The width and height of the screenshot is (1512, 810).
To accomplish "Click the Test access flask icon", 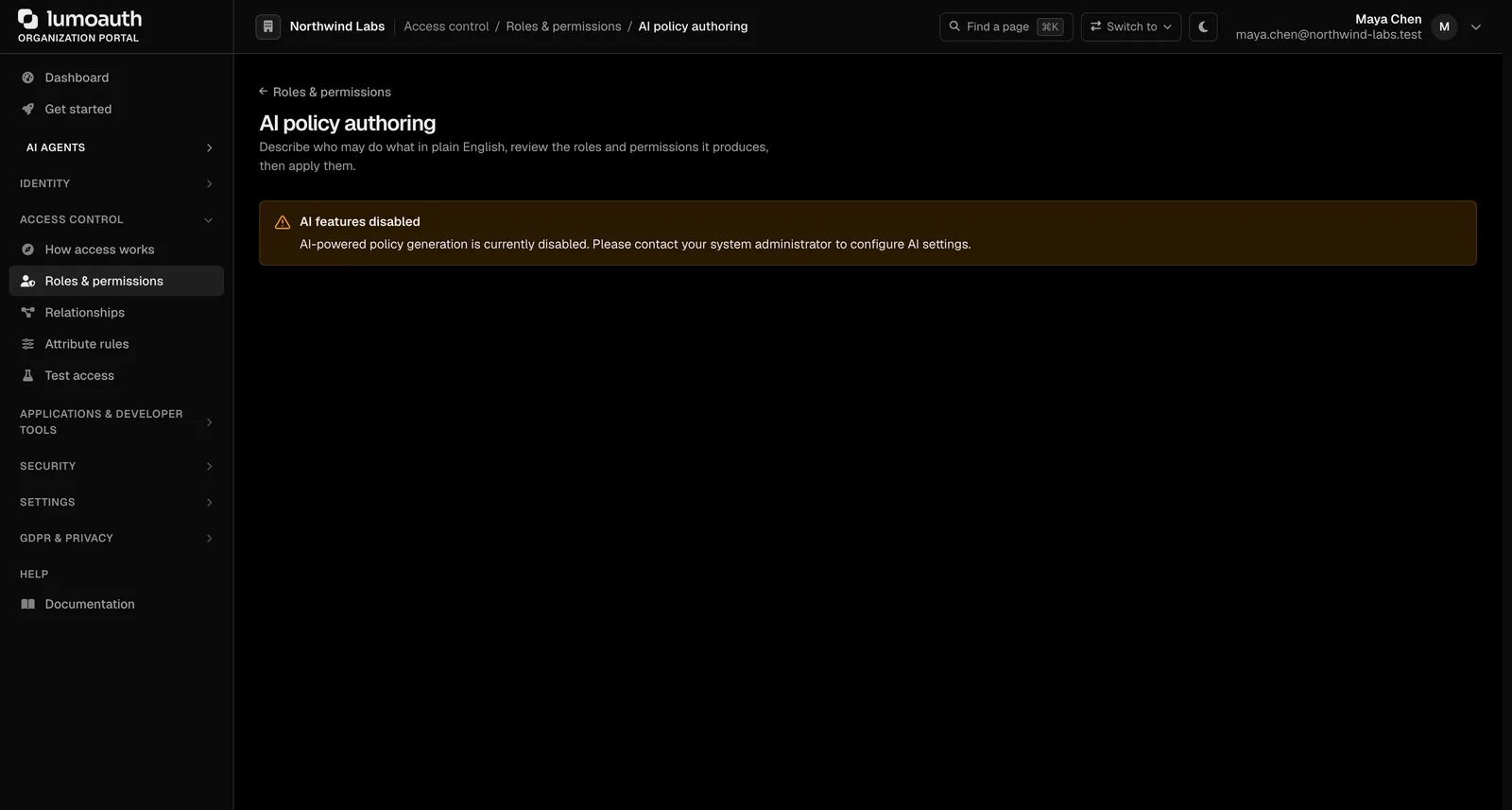I will pos(28,375).
